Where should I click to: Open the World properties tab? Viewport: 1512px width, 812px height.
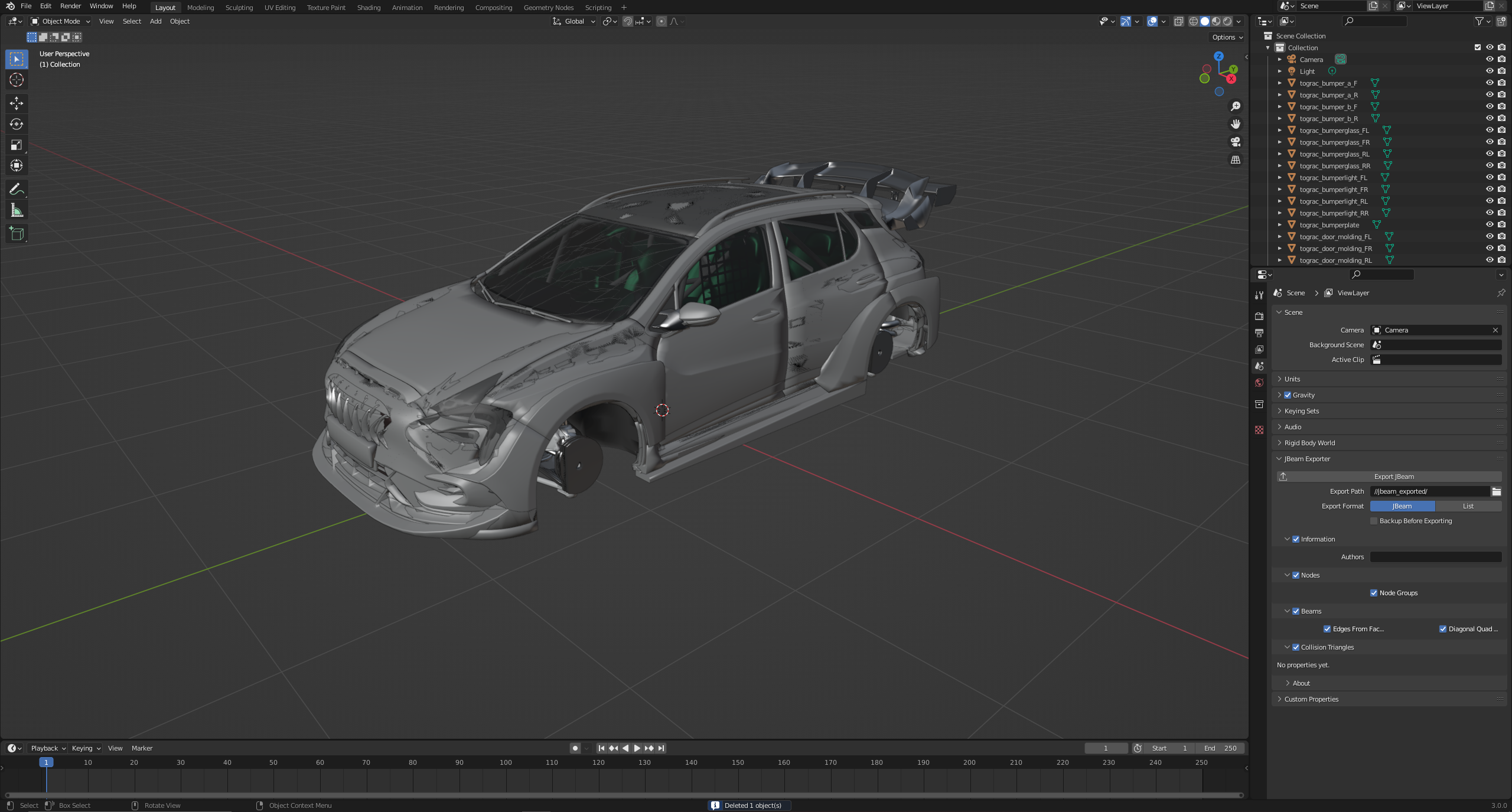pyautogui.click(x=1259, y=383)
